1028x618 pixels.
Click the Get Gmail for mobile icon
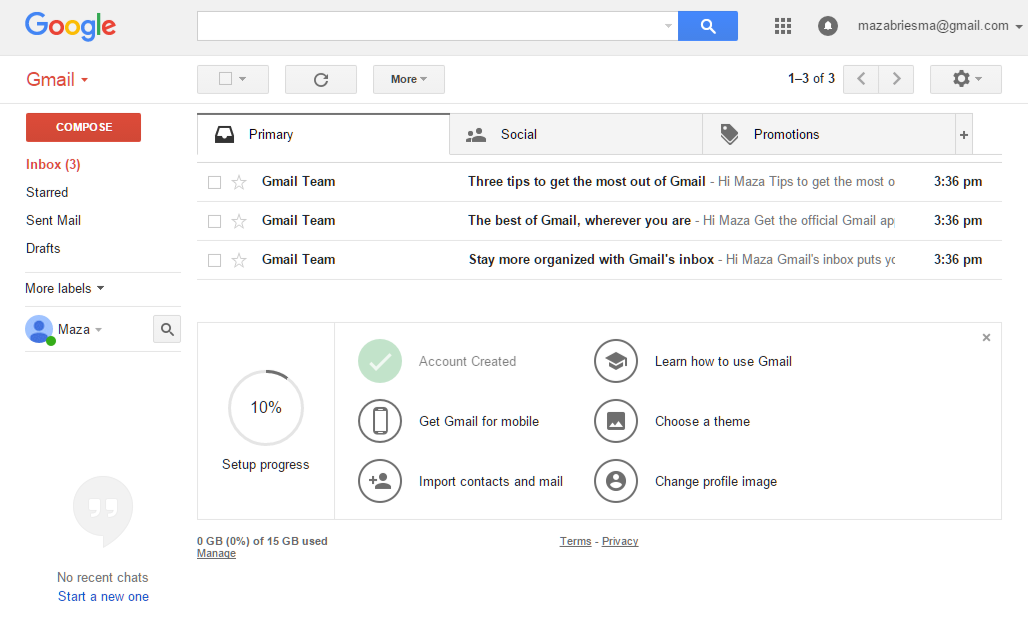(380, 421)
